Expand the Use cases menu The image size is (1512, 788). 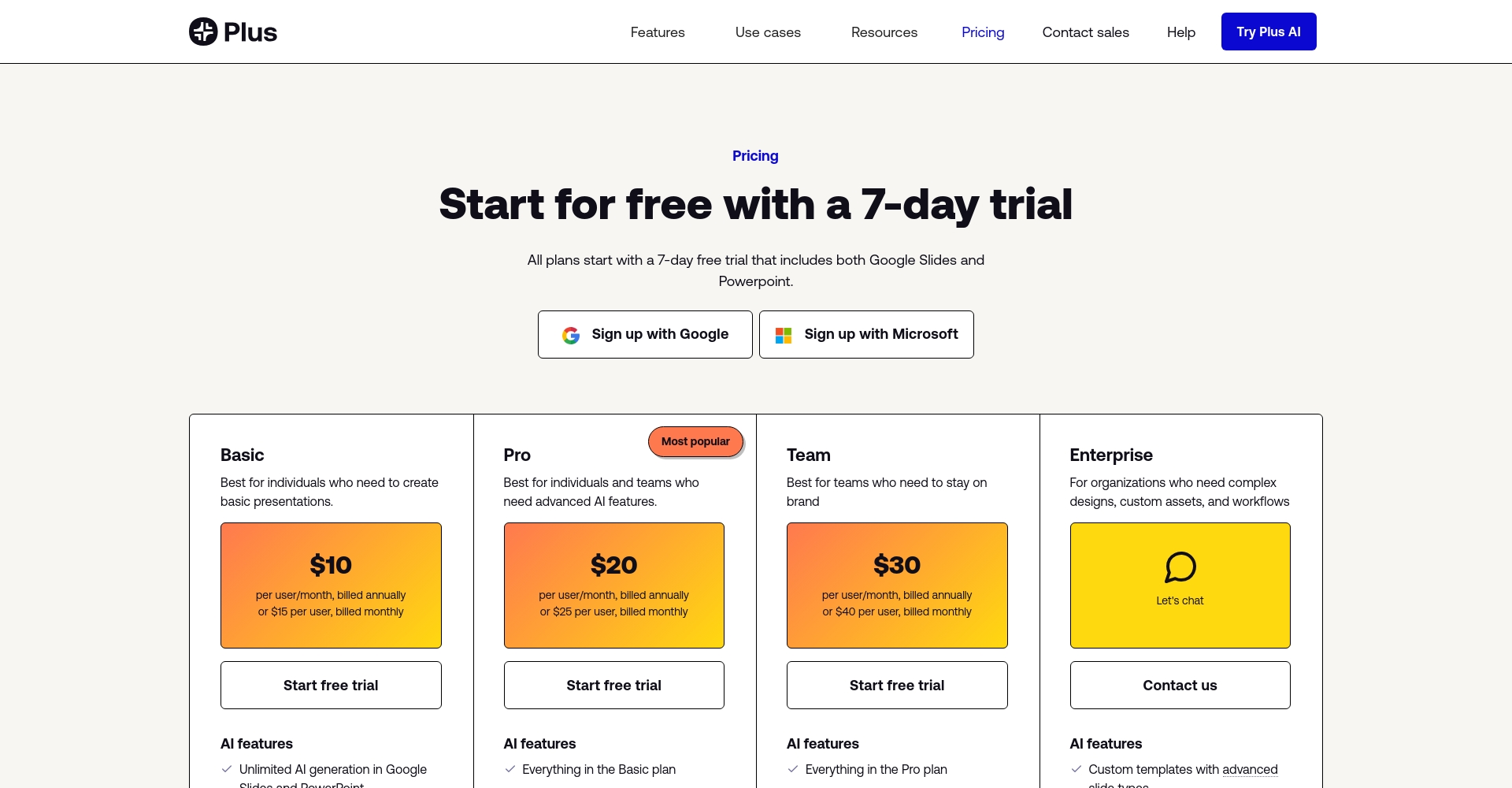click(768, 32)
